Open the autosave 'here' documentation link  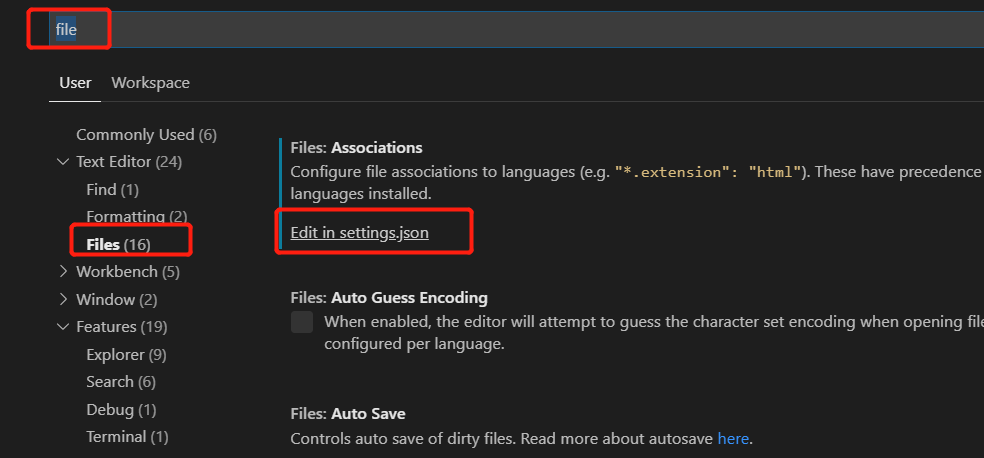click(732, 439)
